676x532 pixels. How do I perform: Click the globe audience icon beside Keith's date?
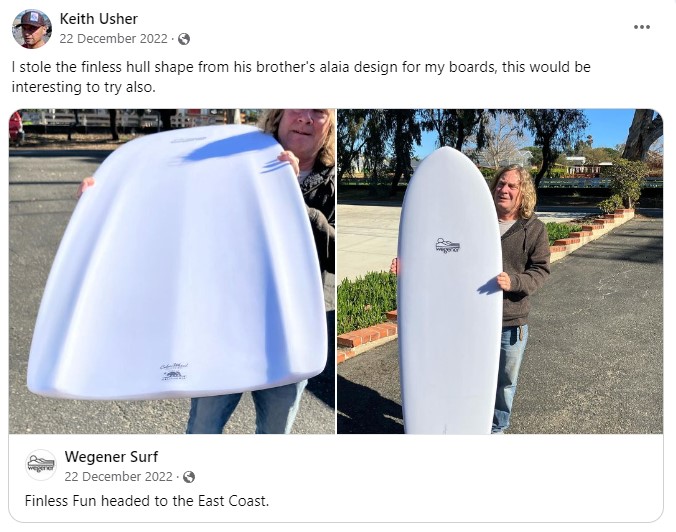point(184,39)
